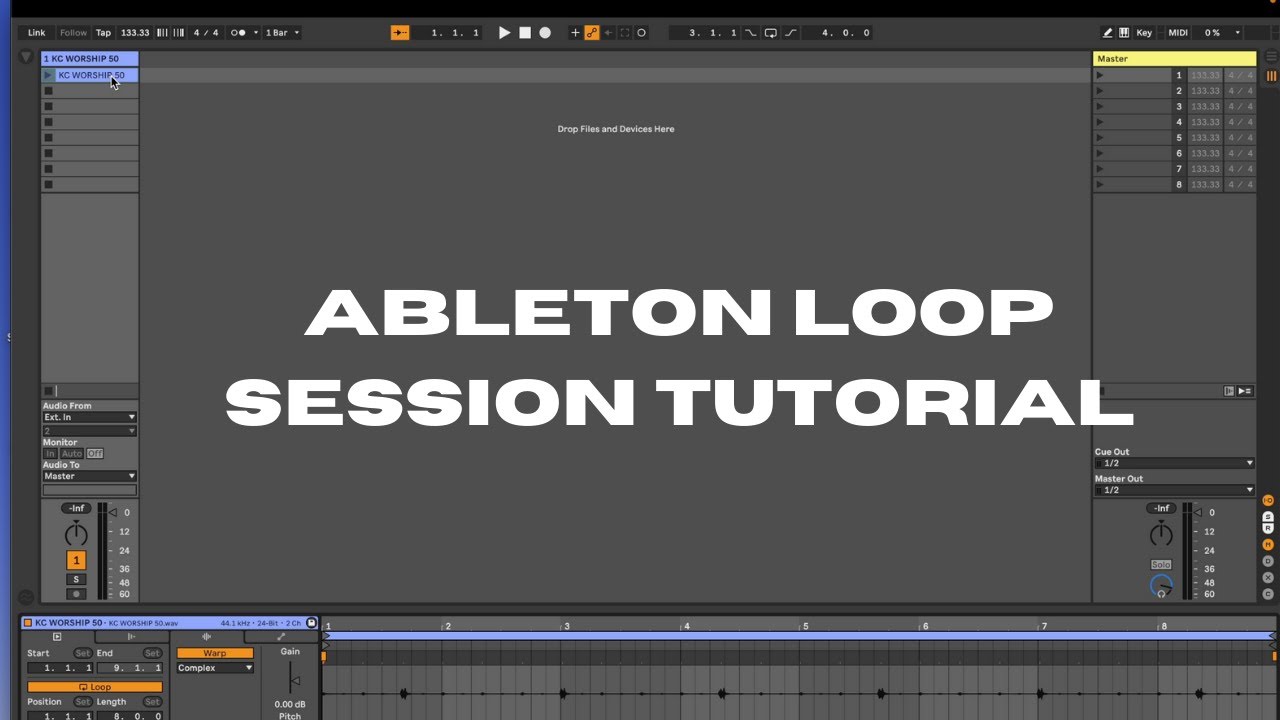Click the transport Play button
1280x720 pixels.
click(x=504, y=33)
